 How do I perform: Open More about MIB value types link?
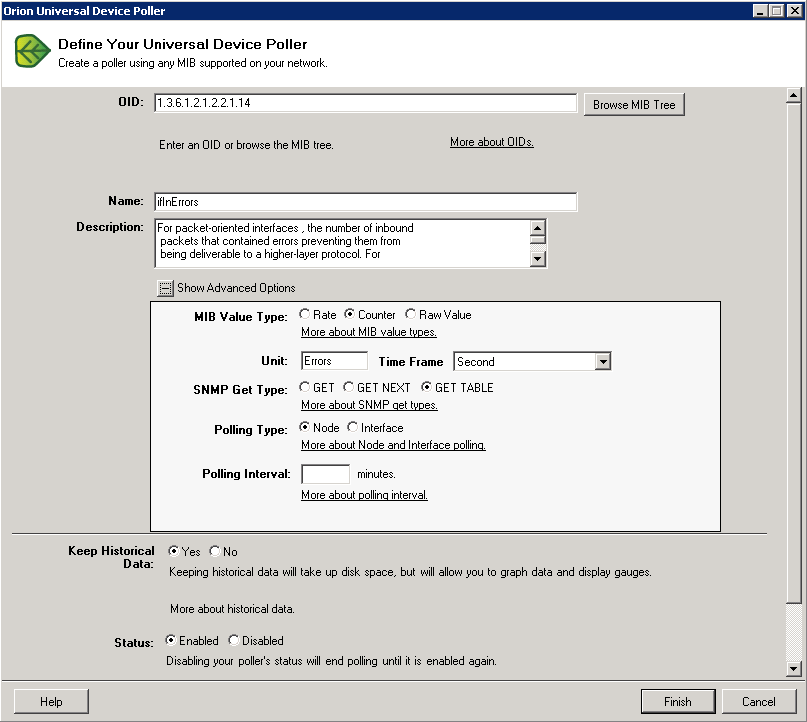coord(369,332)
